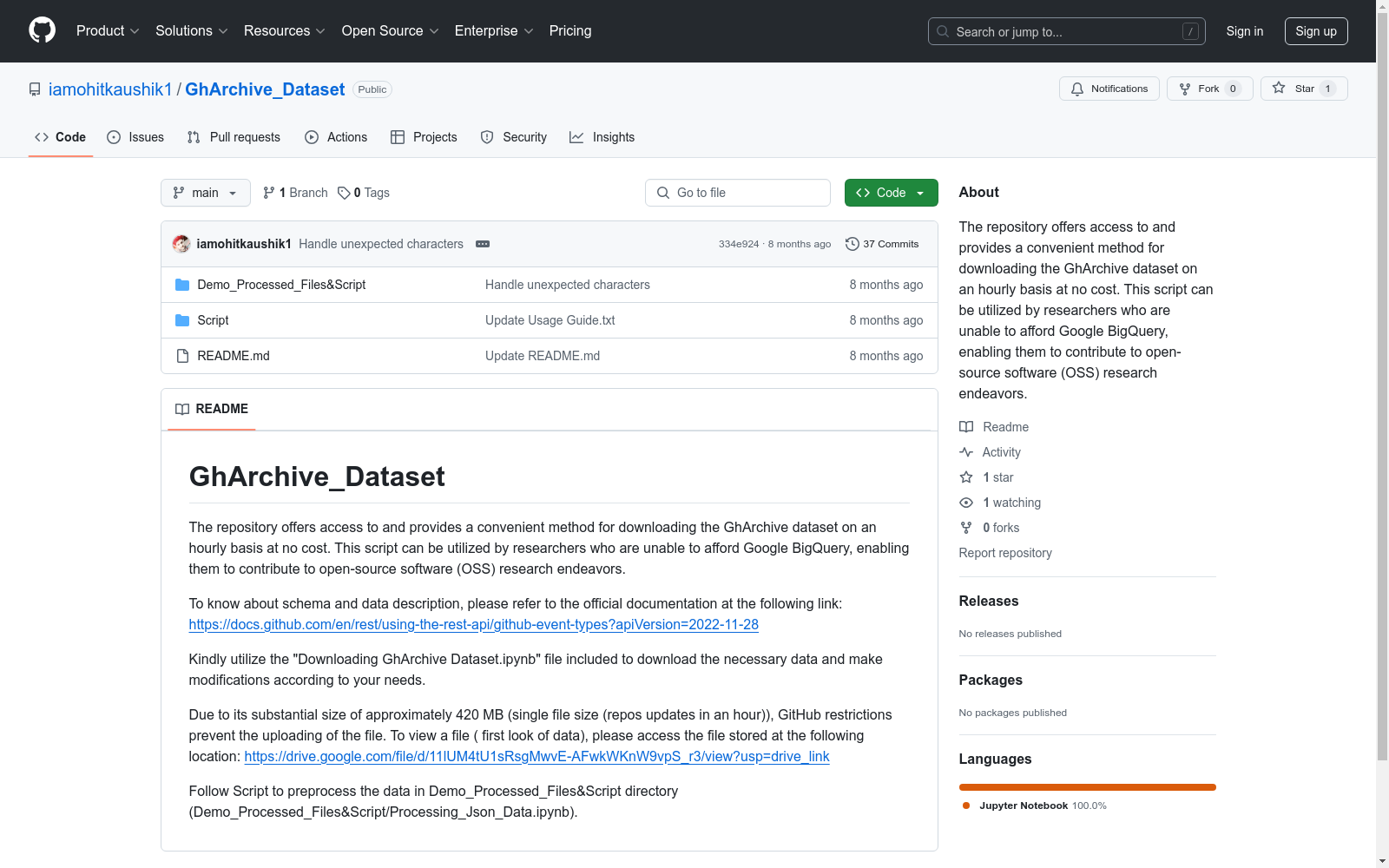1389x868 pixels.
Task: Open the Solutions dropdown menu
Action: click(x=192, y=30)
